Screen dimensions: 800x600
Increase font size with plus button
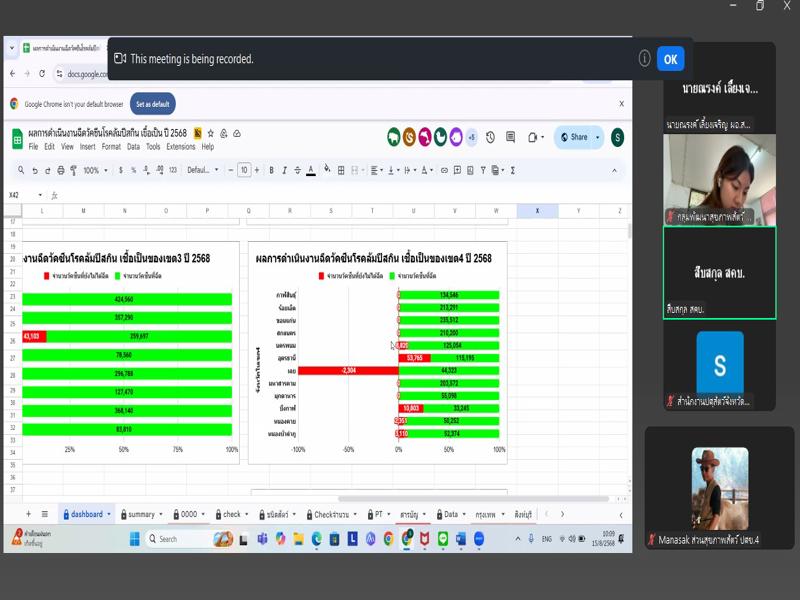point(257,170)
